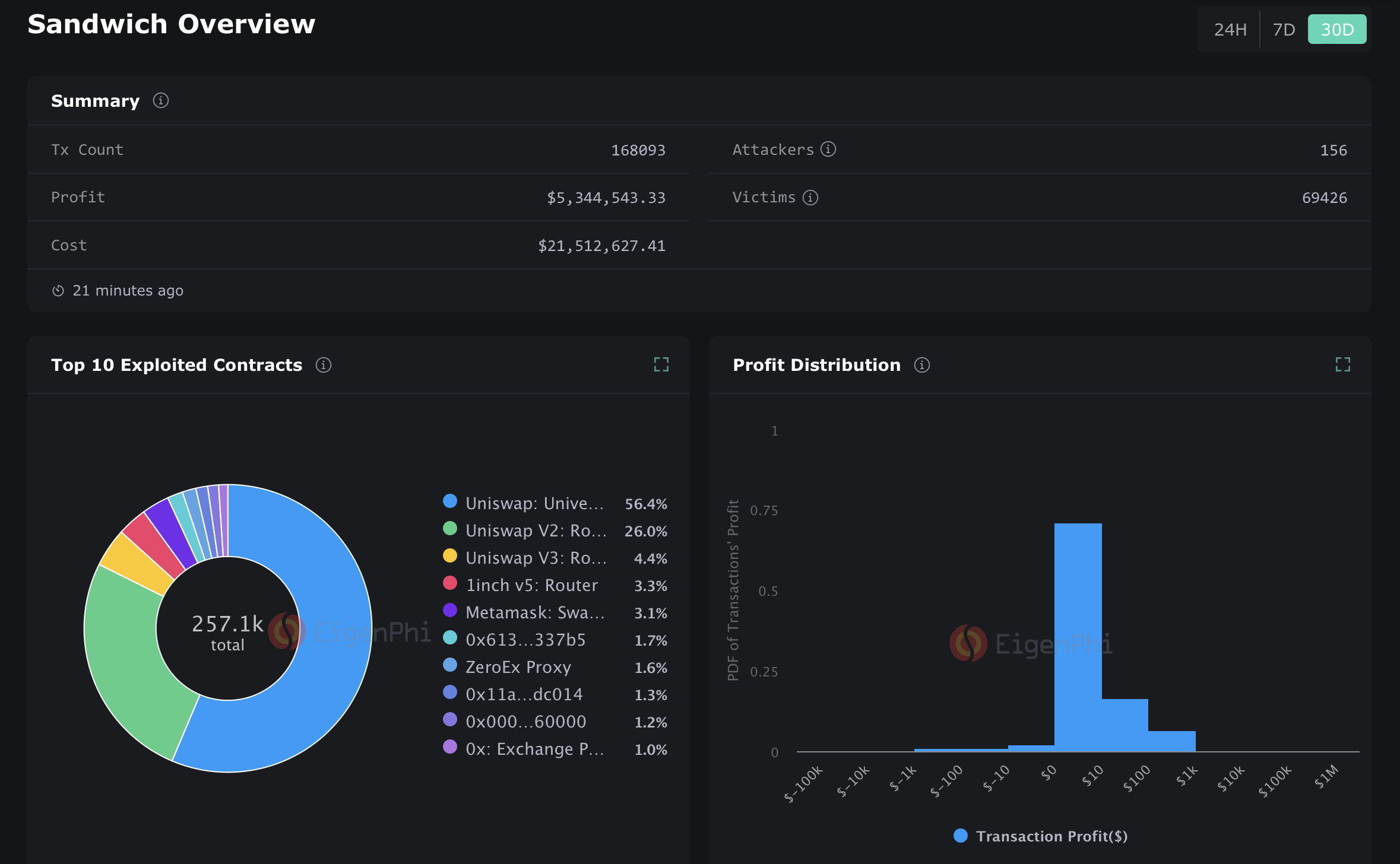Toggle the 0x11a...dc014 legend dot
The height and width of the screenshot is (864, 1400).
(450, 693)
